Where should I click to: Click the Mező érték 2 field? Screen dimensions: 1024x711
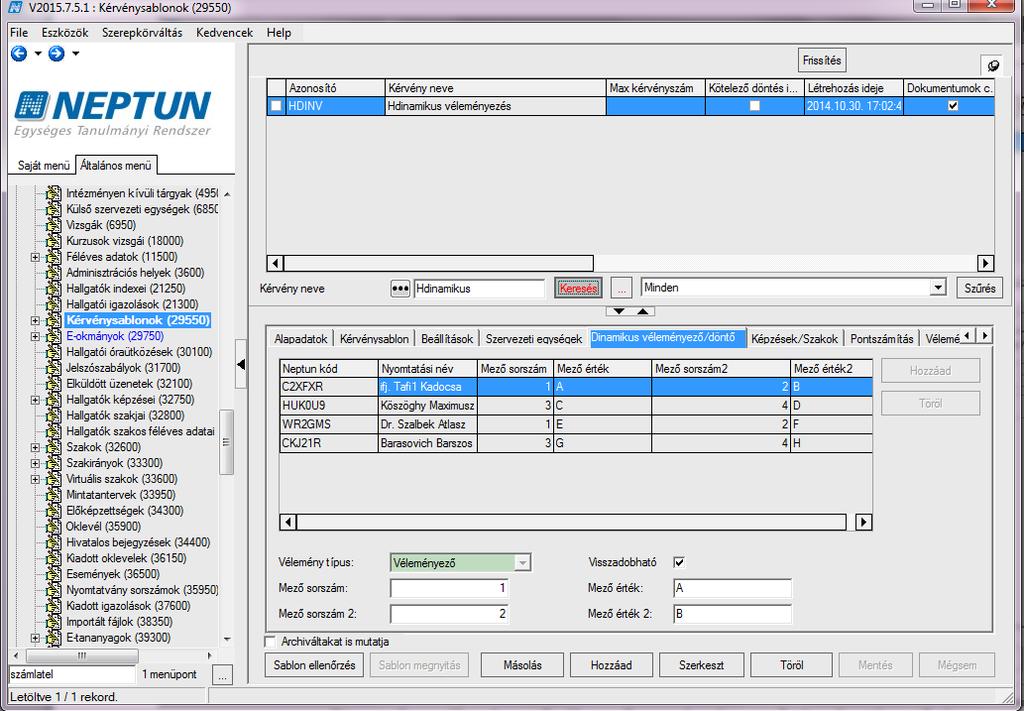(732, 614)
